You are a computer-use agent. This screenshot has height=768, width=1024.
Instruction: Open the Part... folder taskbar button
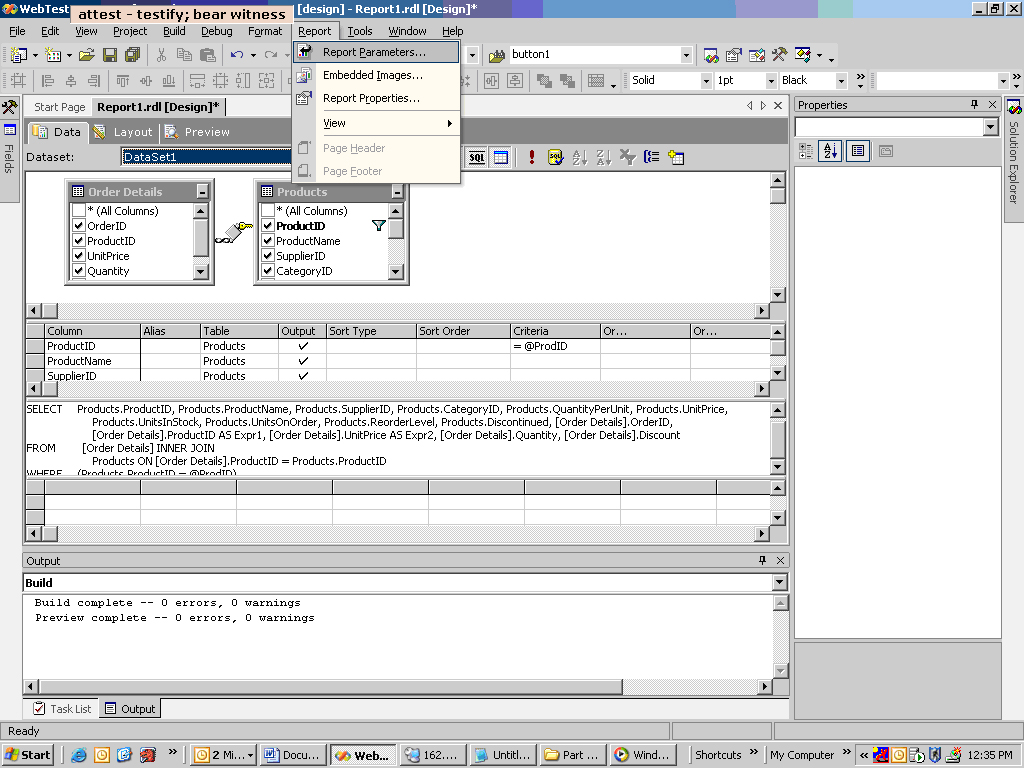tap(573, 755)
